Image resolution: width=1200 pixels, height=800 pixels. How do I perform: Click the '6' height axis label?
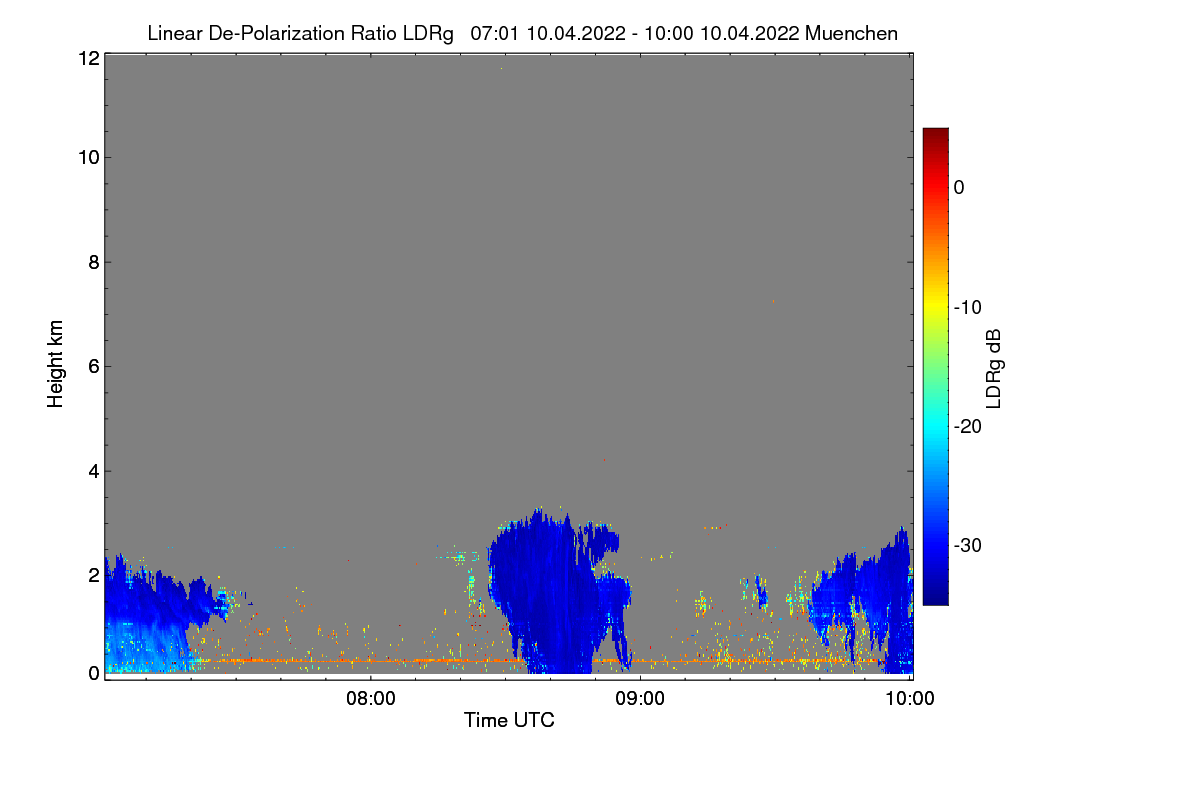coord(94,366)
